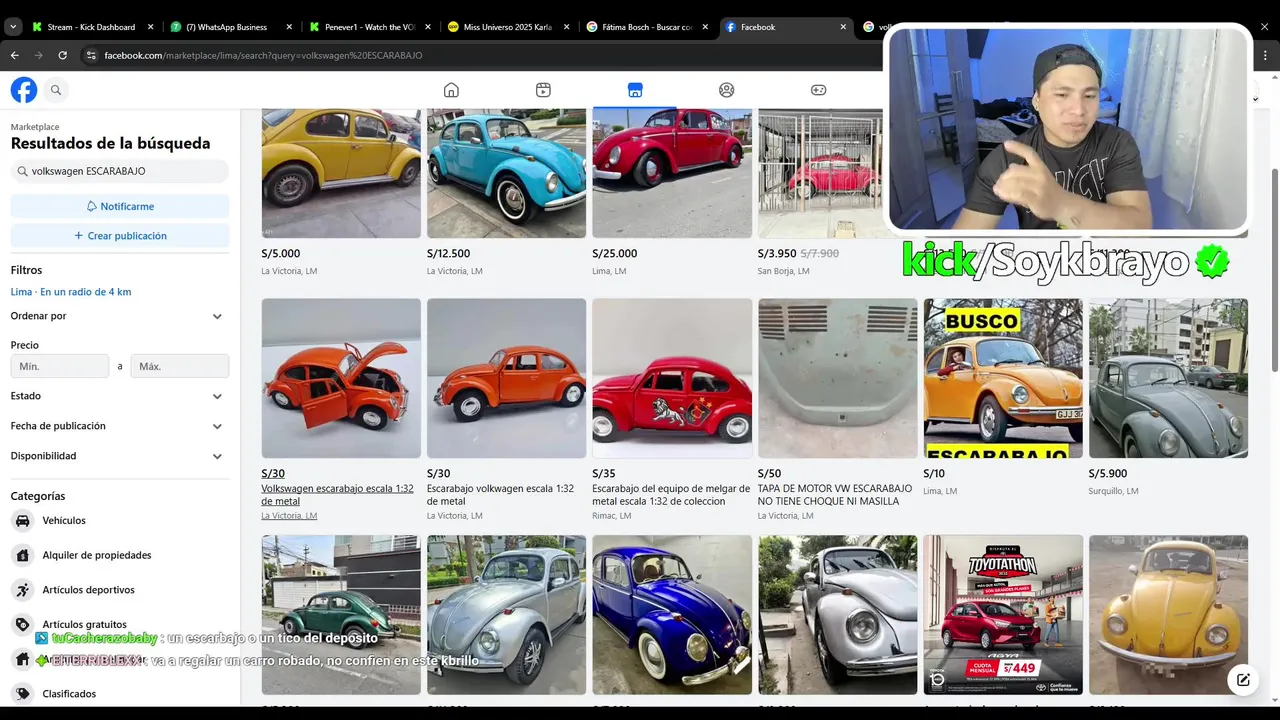Click the Facebook search magnifier icon
The image size is (1280, 720).
56,90
